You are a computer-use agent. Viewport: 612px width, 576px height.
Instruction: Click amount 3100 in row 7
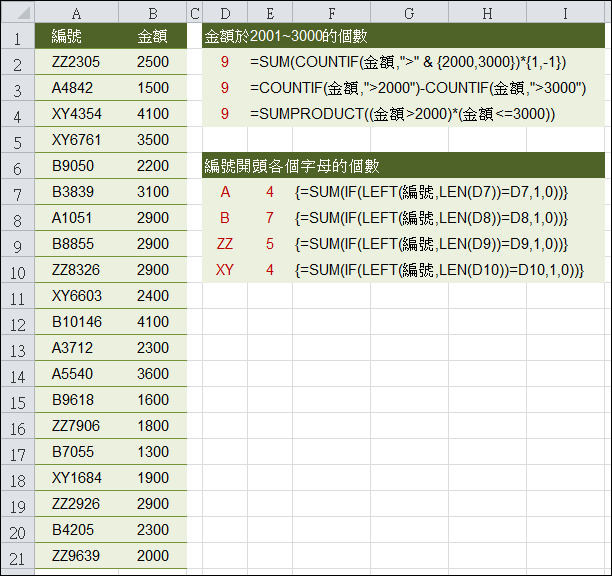click(x=153, y=192)
